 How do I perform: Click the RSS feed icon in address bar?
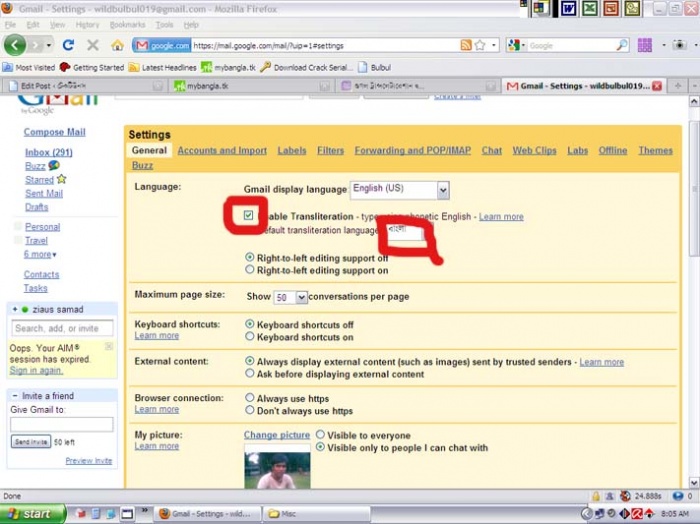[466, 45]
